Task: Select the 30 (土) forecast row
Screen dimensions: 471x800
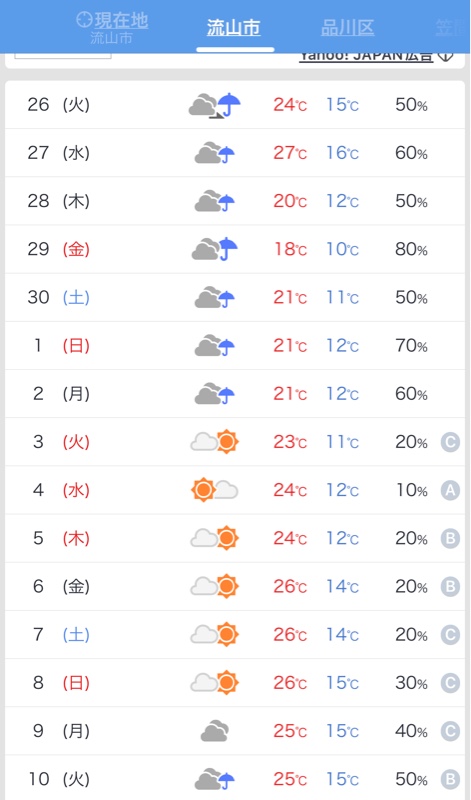Action: click(235, 297)
